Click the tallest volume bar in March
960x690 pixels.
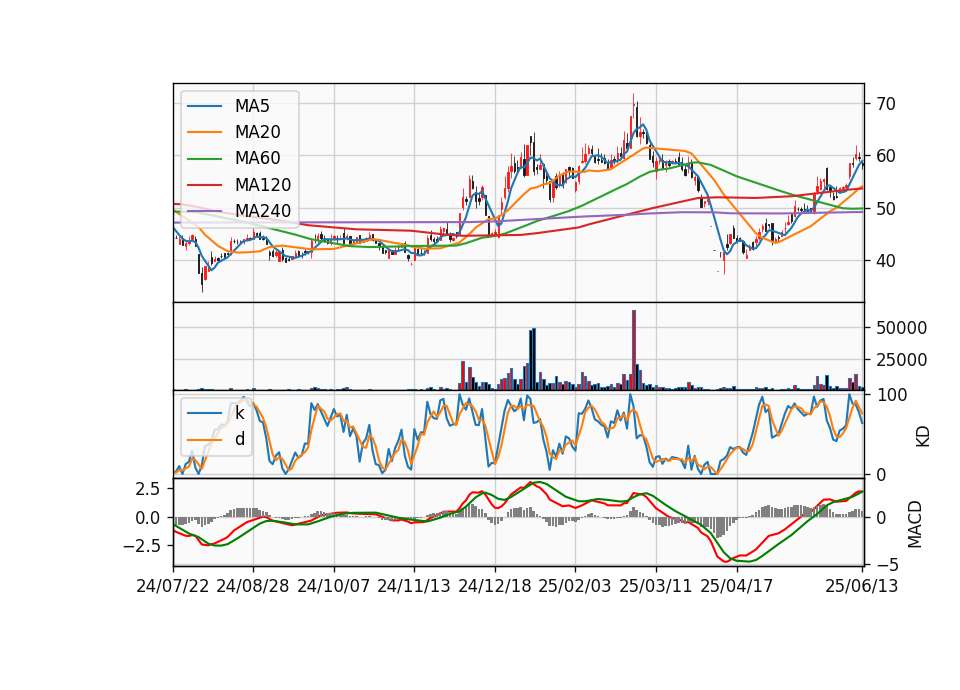(634, 350)
